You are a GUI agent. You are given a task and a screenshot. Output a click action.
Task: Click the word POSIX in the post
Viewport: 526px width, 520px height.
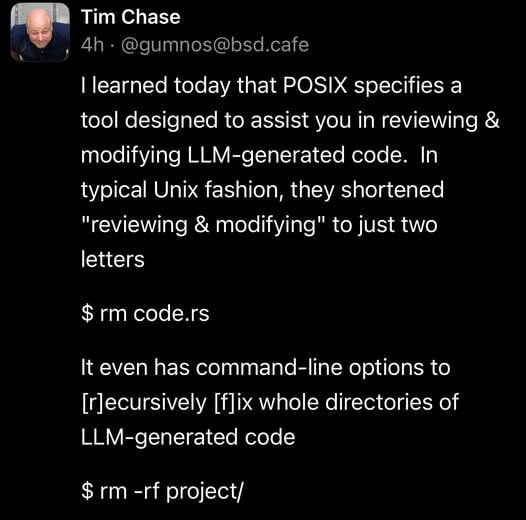click(315, 85)
